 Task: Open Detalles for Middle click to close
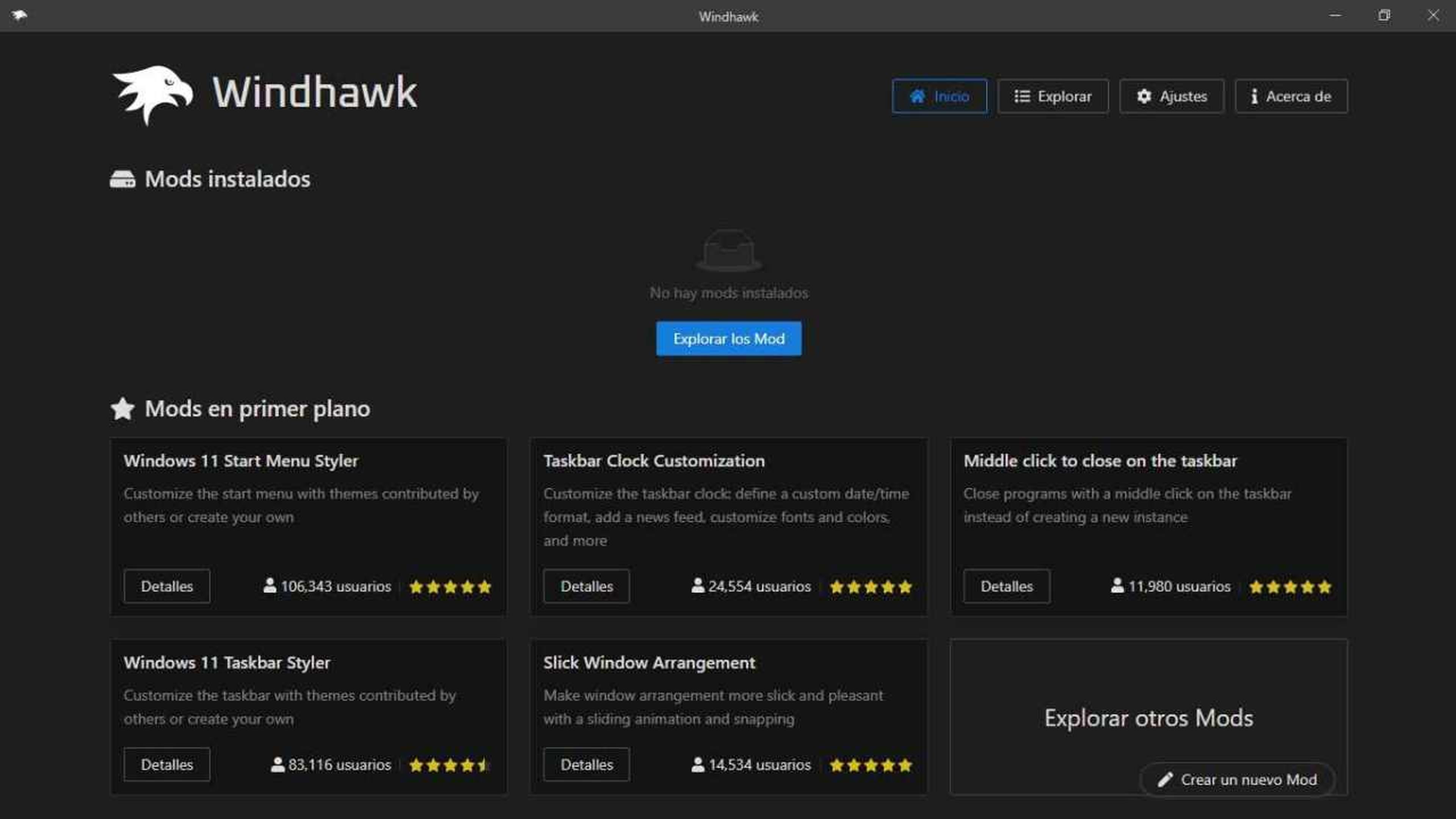(1007, 586)
